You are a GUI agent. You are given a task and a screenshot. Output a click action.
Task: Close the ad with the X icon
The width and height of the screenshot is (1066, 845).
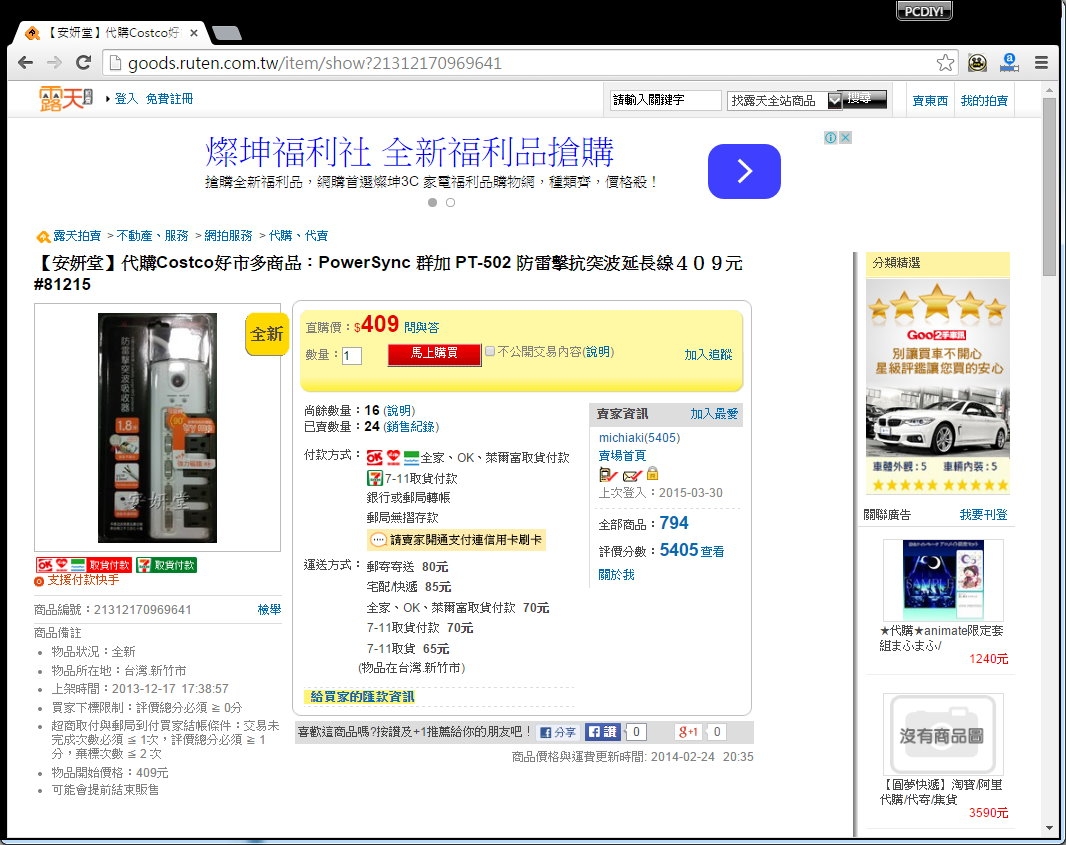click(845, 137)
